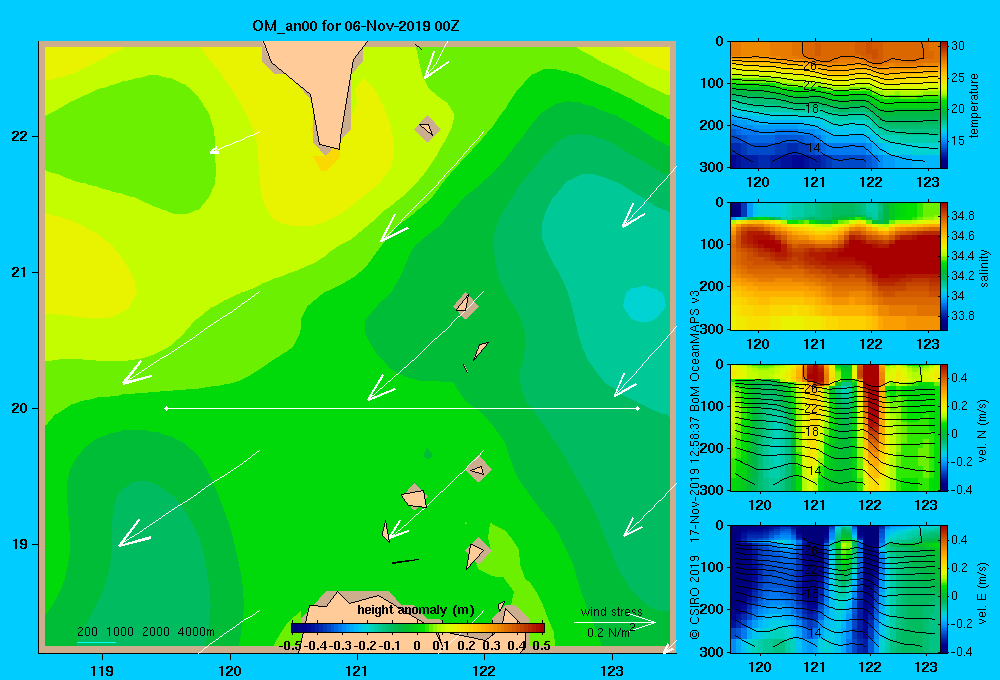Select the 'wind stress' legend label
Image resolution: width=1000 pixels, height=680 pixels.
pos(611,612)
